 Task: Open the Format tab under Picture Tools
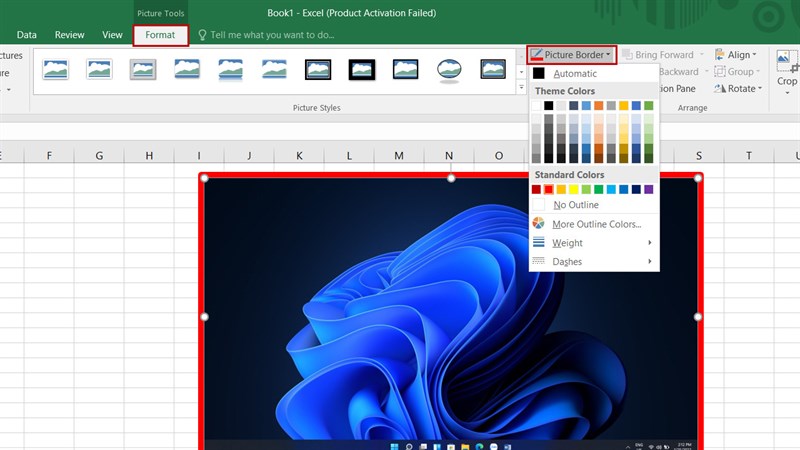point(160,35)
